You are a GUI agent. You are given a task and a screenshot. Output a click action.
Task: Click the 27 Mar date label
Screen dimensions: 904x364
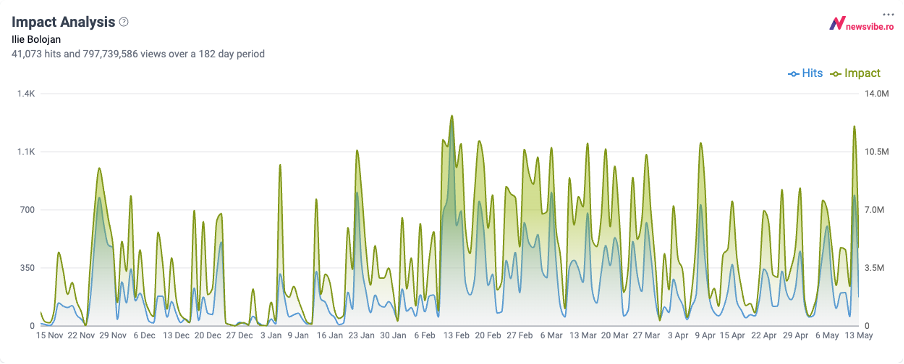click(x=646, y=335)
